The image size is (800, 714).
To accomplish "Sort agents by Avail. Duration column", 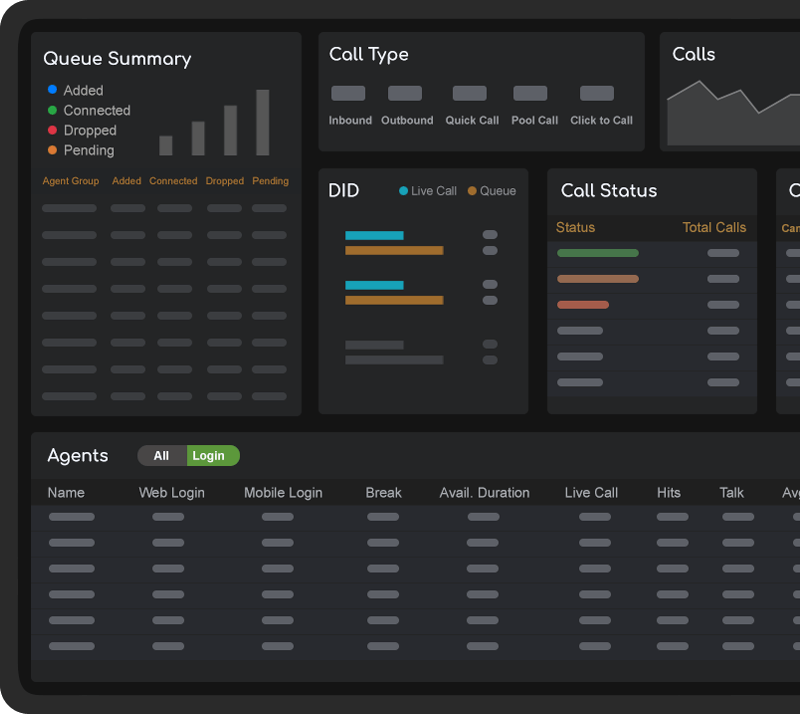I will coord(484,493).
